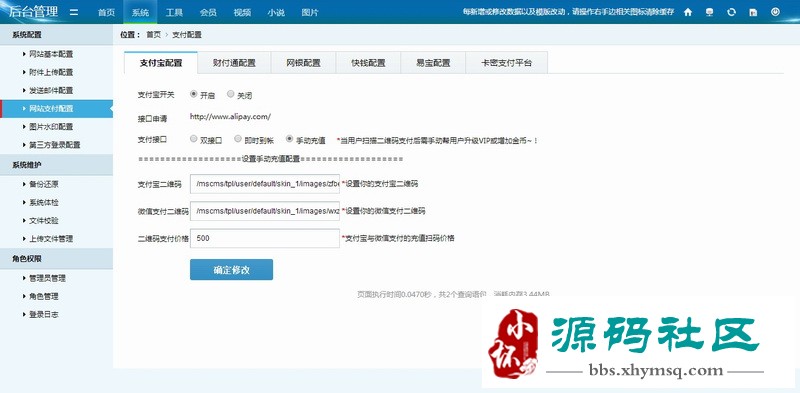
Task: Switch to the 快钱配置 tab
Action: pyautogui.click(x=368, y=63)
